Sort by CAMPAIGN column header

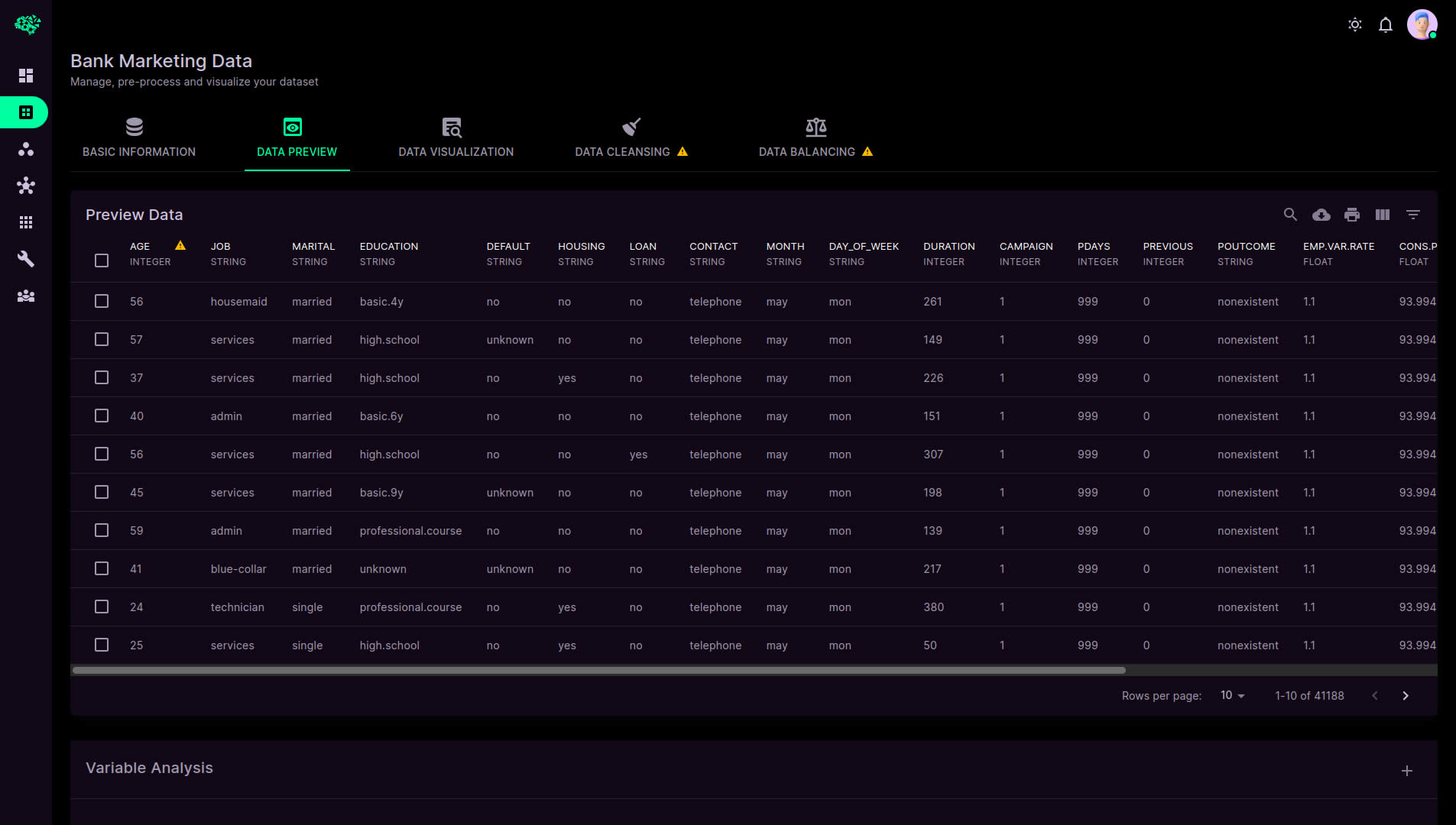pos(1026,246)
